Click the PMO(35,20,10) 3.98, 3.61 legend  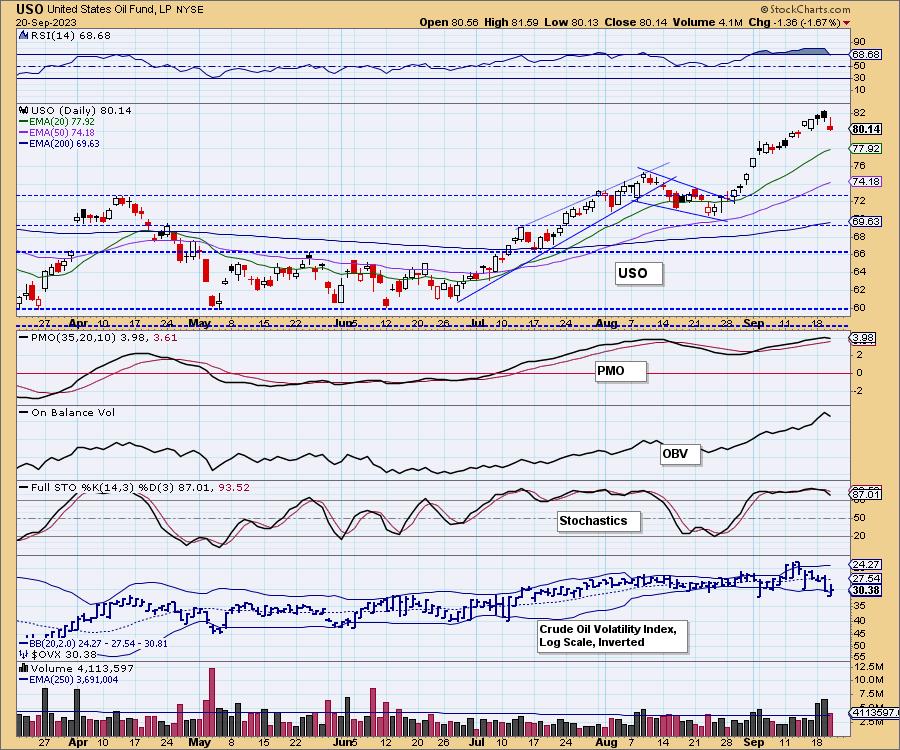coord(98,337)
